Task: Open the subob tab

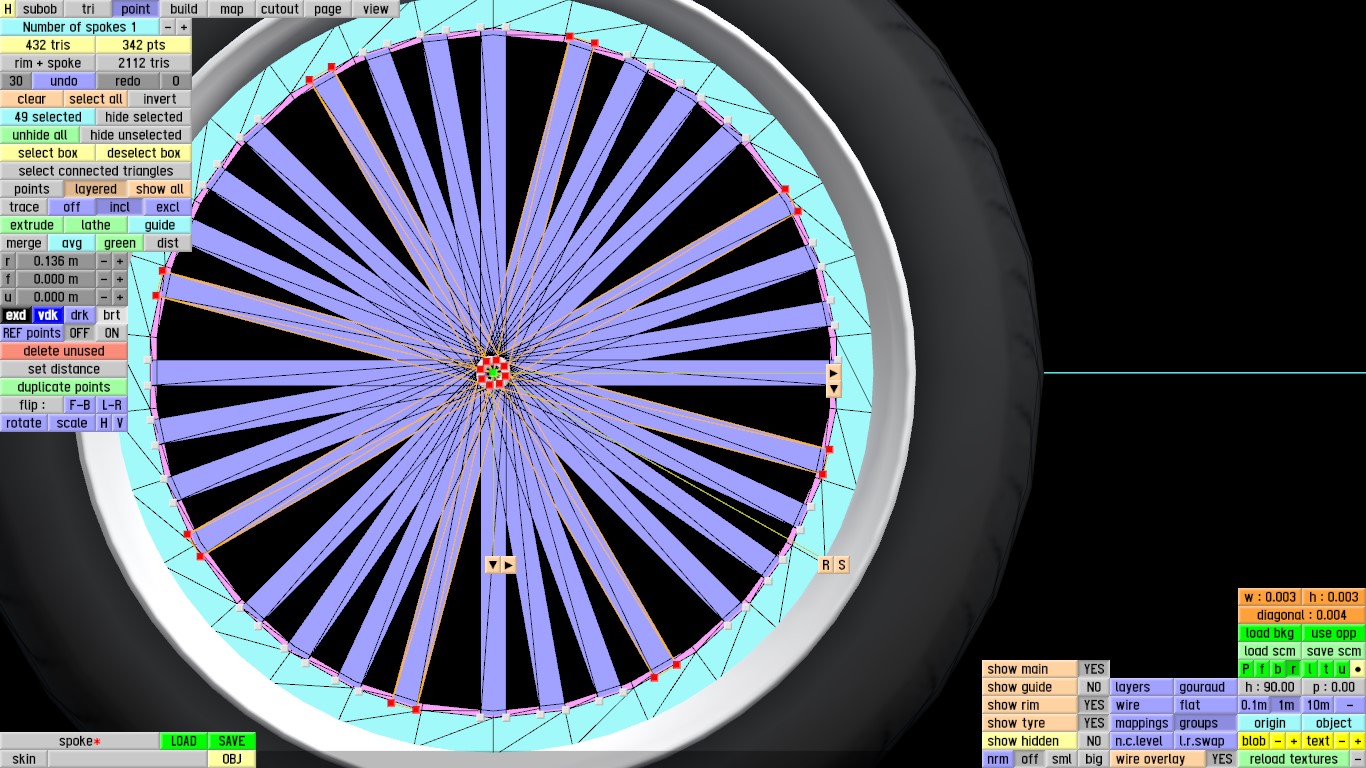Action: coord(40,9)
